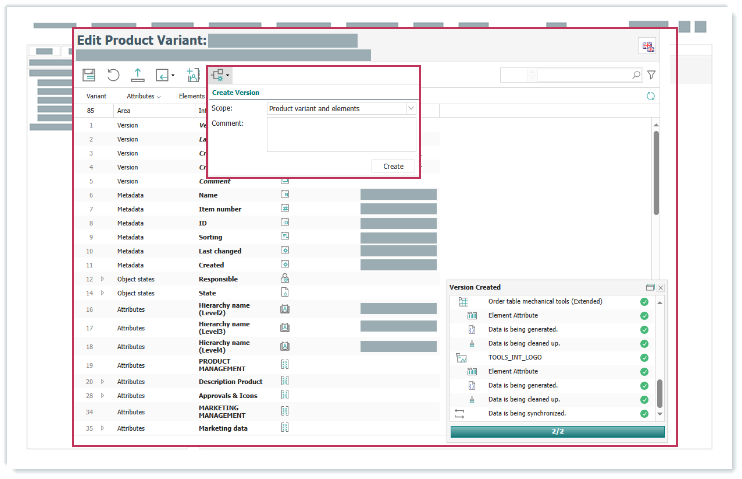Click the Variant column header

coord(96,96)
